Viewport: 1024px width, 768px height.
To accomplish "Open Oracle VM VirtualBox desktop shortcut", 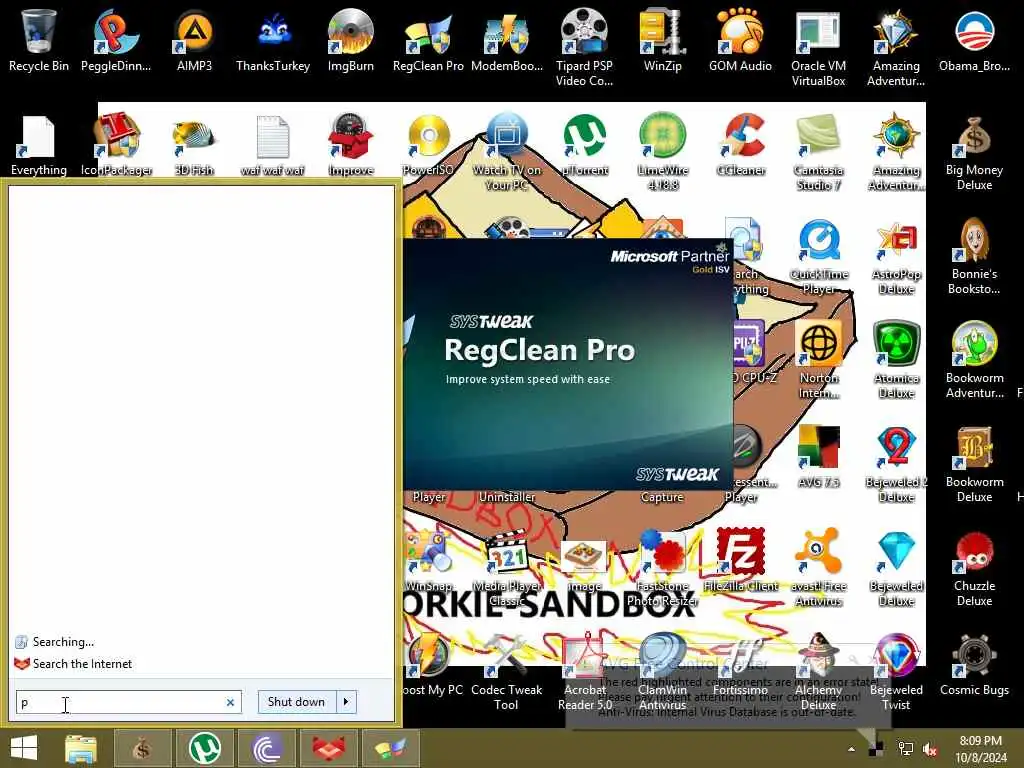I will coord(818,47).
